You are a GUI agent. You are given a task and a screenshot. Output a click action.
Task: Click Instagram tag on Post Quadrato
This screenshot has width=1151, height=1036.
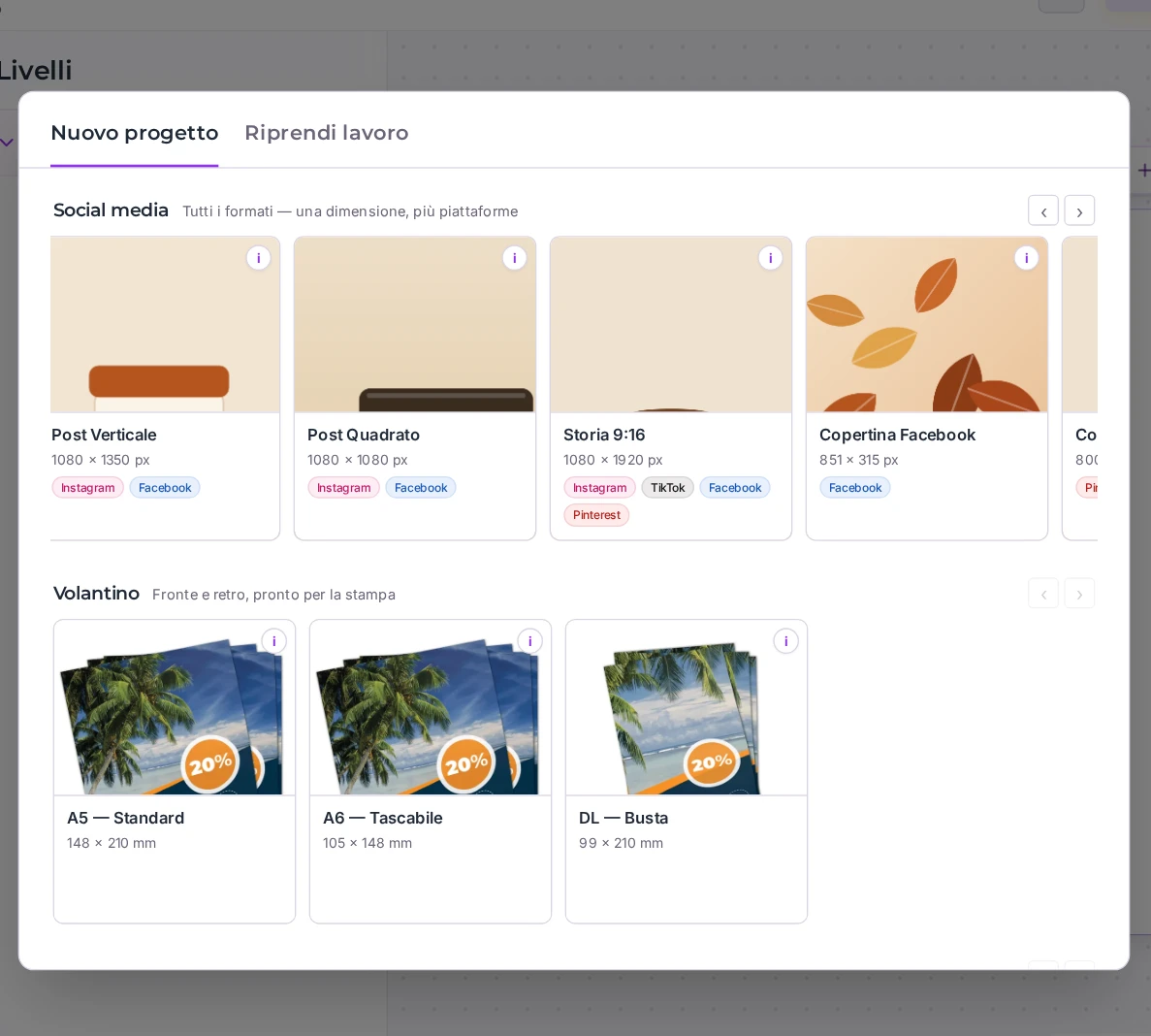pos(343,488)
